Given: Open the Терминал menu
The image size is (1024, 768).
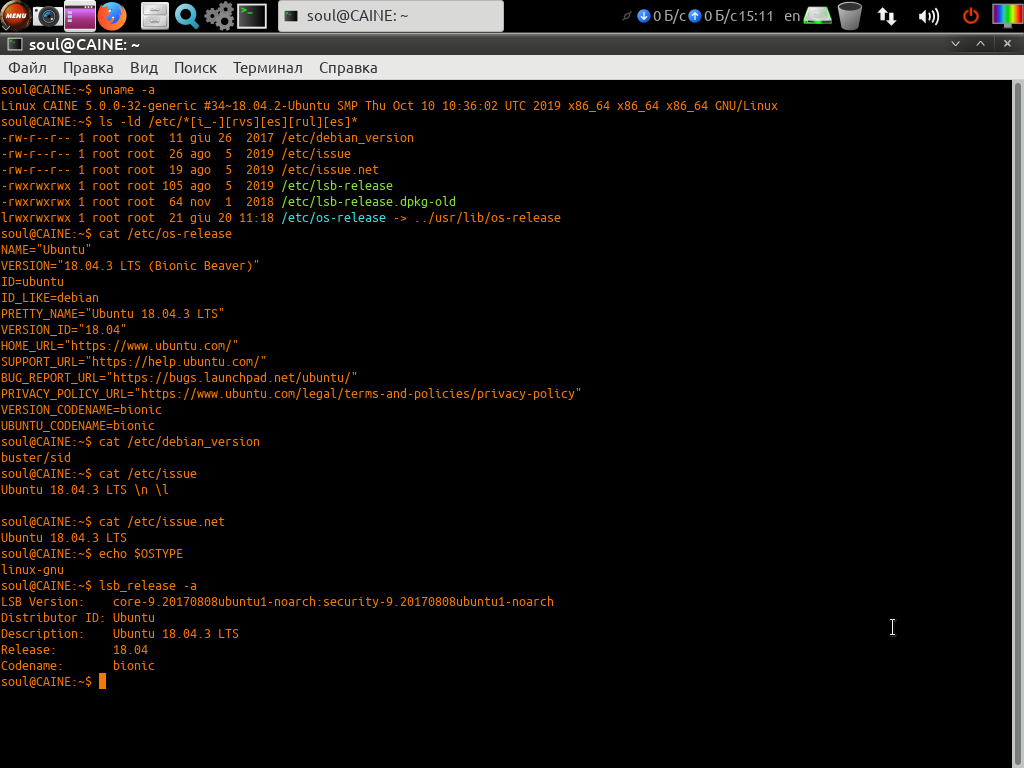Looking at the screenshot, I should (268, 68).
